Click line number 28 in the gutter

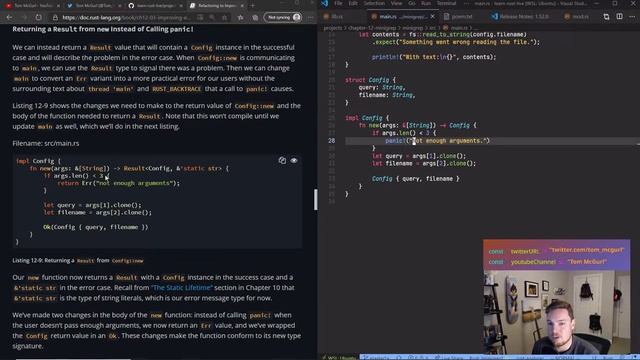331,141
